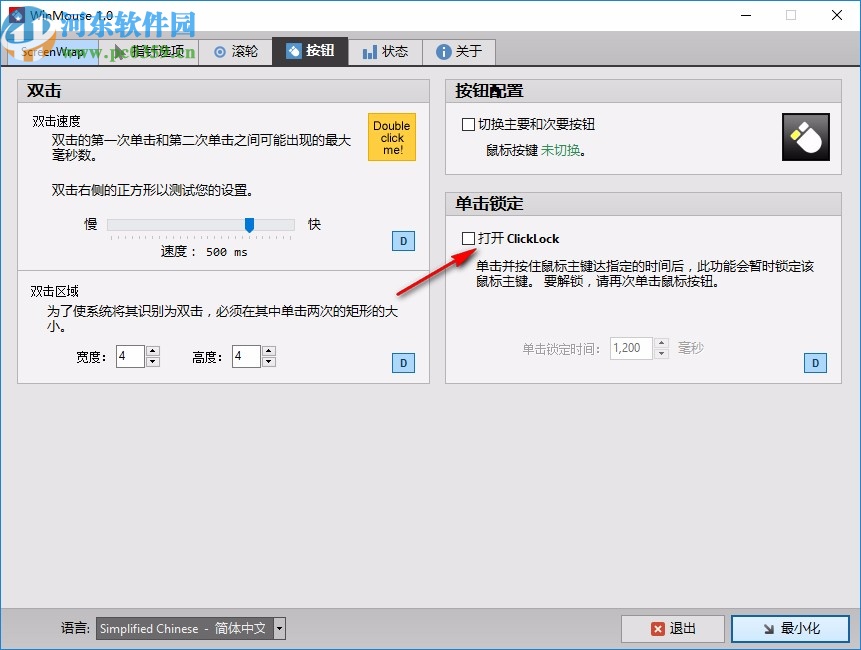Image resolution: width=861 pixels, height=650 pixels.
Task: Open the 滚轮 tab
Action: 236,52
